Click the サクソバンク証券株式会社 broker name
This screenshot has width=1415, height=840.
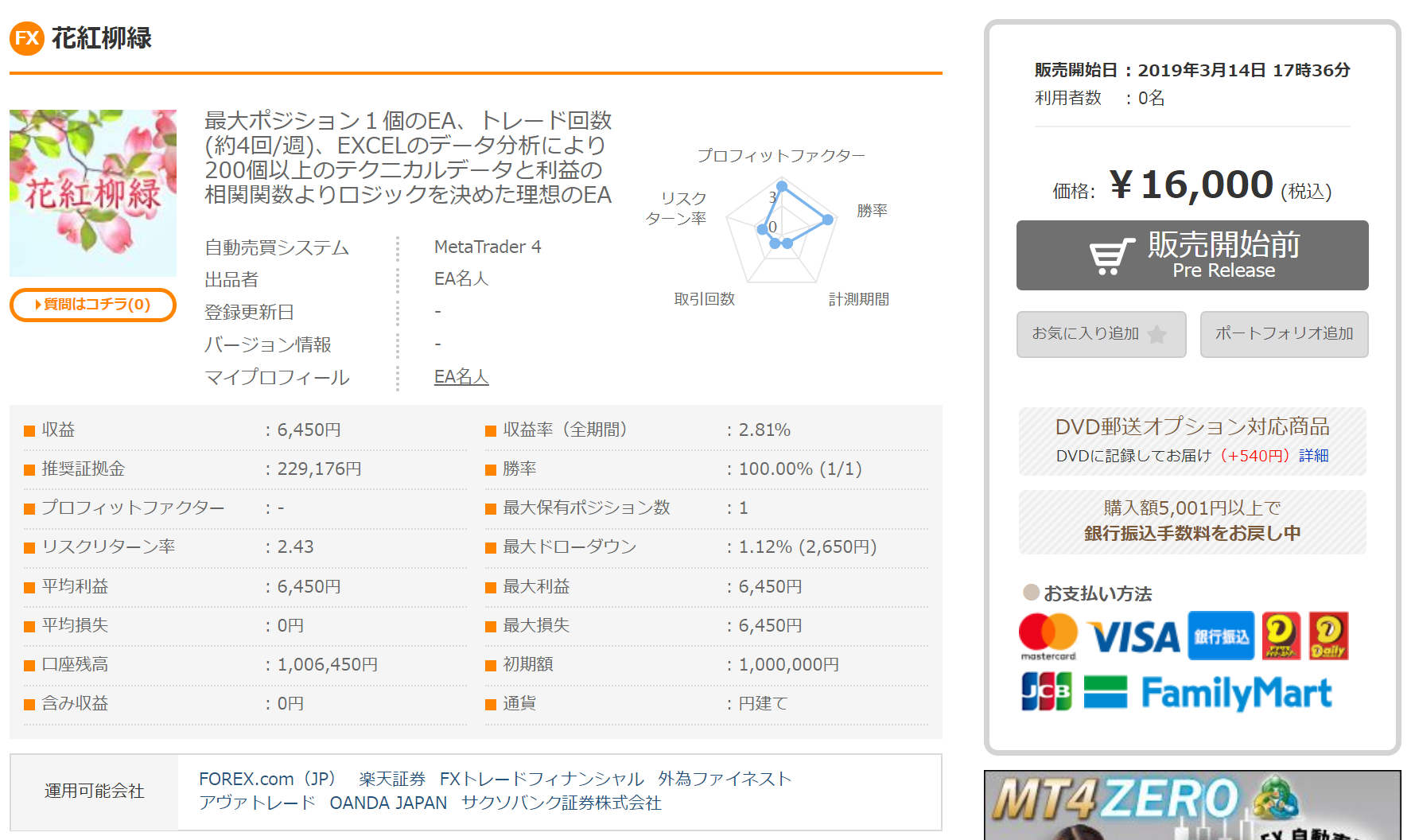(x=562, y=803)
